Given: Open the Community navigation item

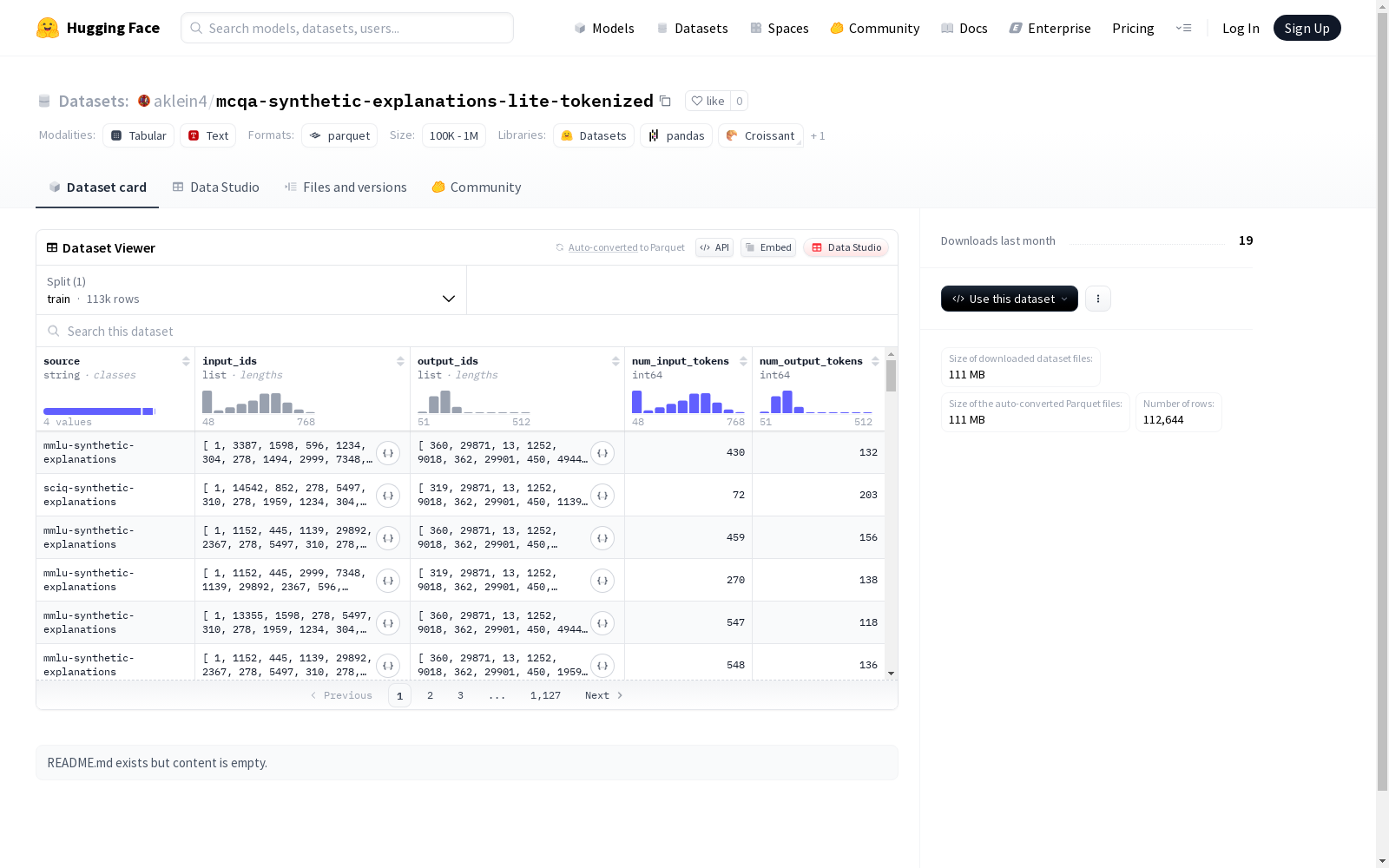Looking at the screenshot, I should click(x=875, y=28).
